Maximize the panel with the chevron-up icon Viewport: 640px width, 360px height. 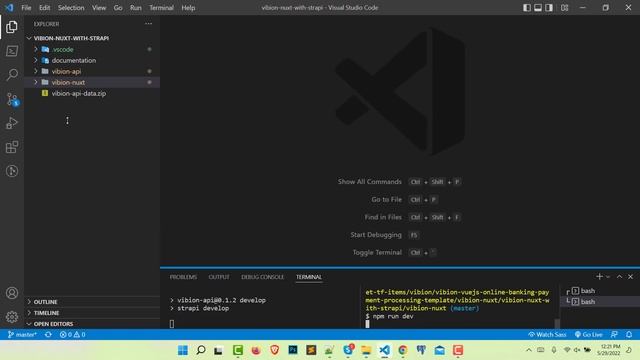(619, 277)
